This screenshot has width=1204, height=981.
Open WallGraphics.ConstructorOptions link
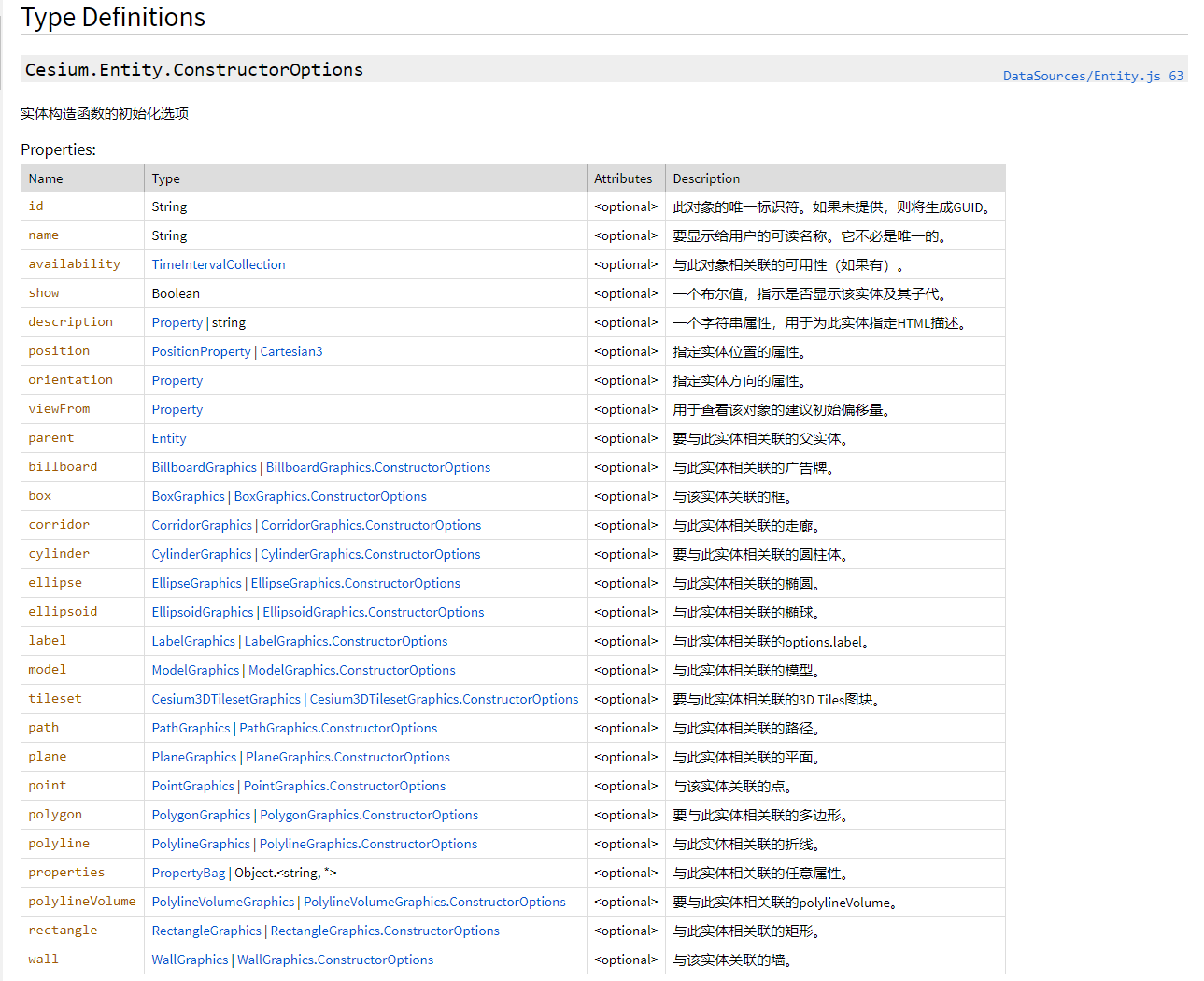(335, 960)
